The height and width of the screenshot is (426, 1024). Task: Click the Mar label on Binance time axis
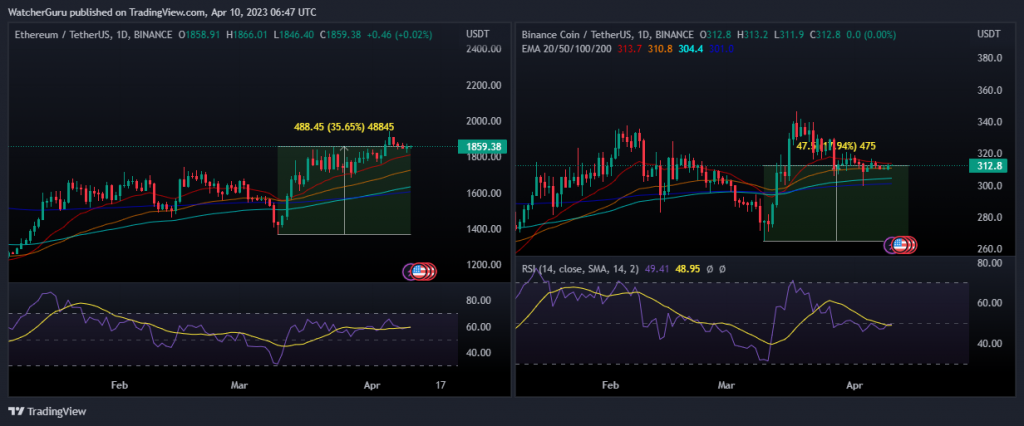pos(726,385)
